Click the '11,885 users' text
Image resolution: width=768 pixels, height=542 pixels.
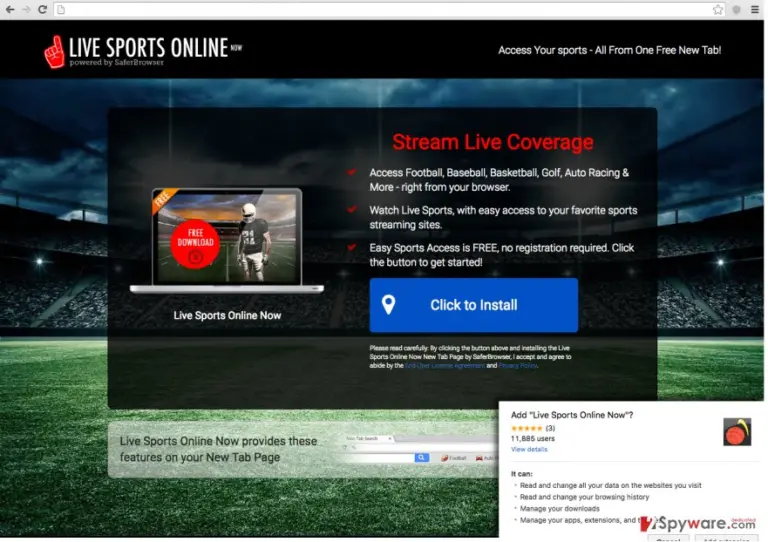(533, 439)
